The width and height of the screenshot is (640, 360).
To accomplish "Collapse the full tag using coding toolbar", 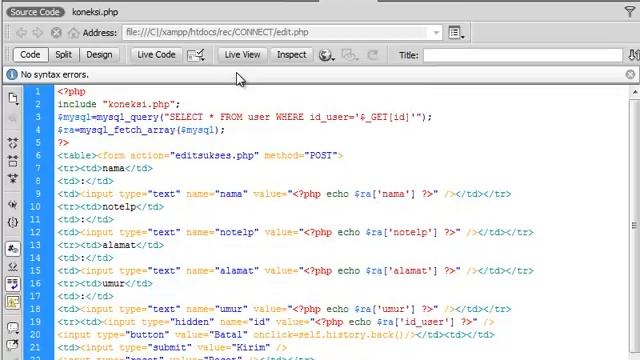I will coord(13,143).
